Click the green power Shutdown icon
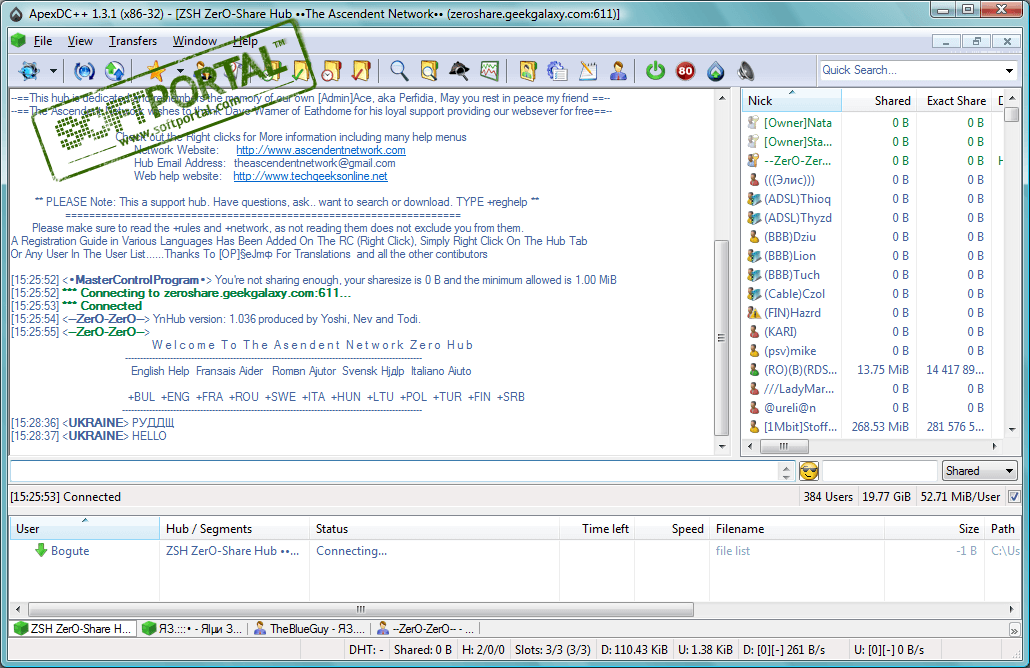1030x668 pixels. click(656, 70)
